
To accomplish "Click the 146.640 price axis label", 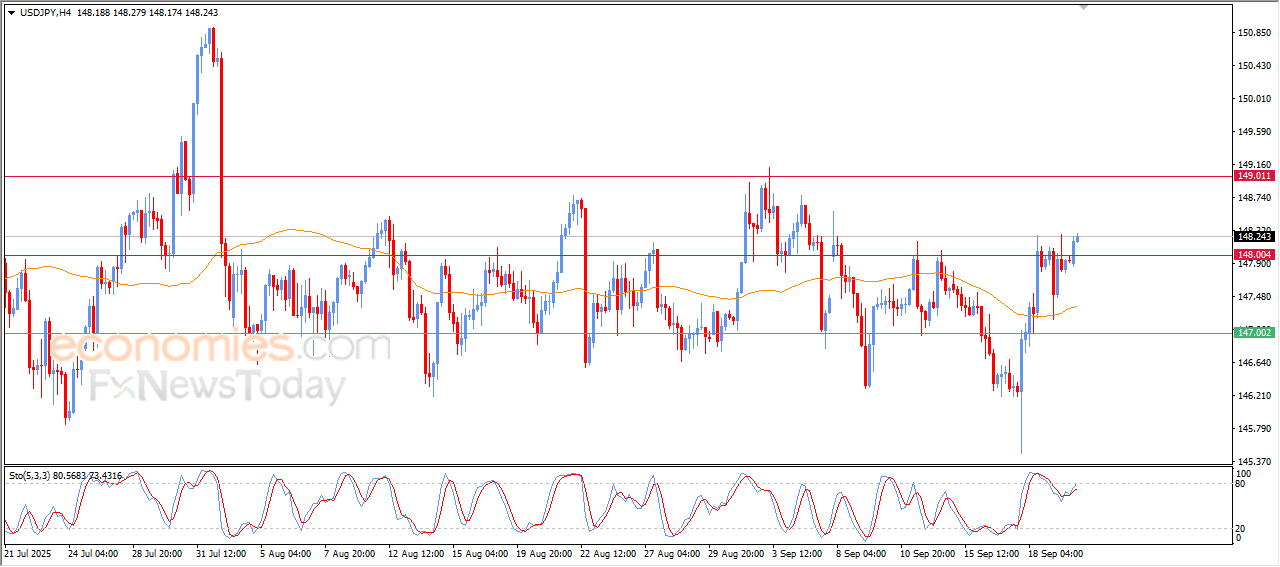I will (1255, 363).
